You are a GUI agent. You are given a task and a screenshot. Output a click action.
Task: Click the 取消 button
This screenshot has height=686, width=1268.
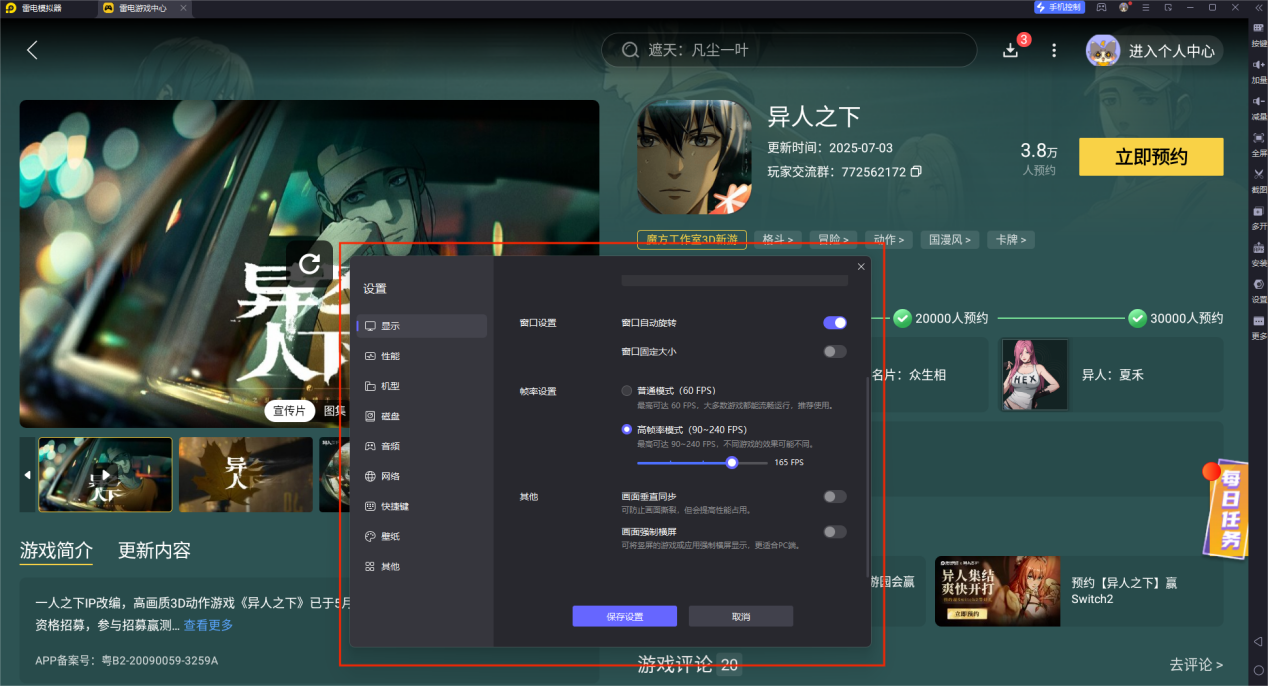click(x=741, y=616)
